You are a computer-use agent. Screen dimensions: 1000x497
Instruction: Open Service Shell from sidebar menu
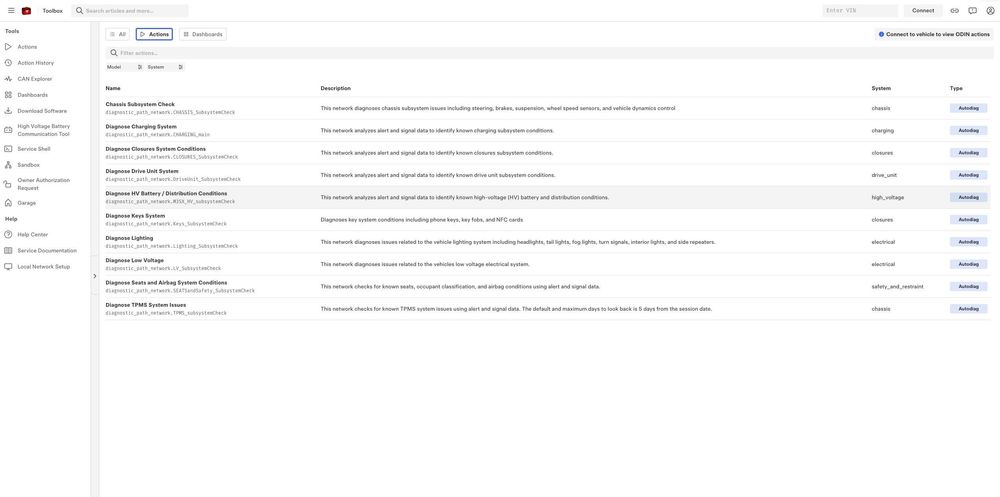point(34,149)
